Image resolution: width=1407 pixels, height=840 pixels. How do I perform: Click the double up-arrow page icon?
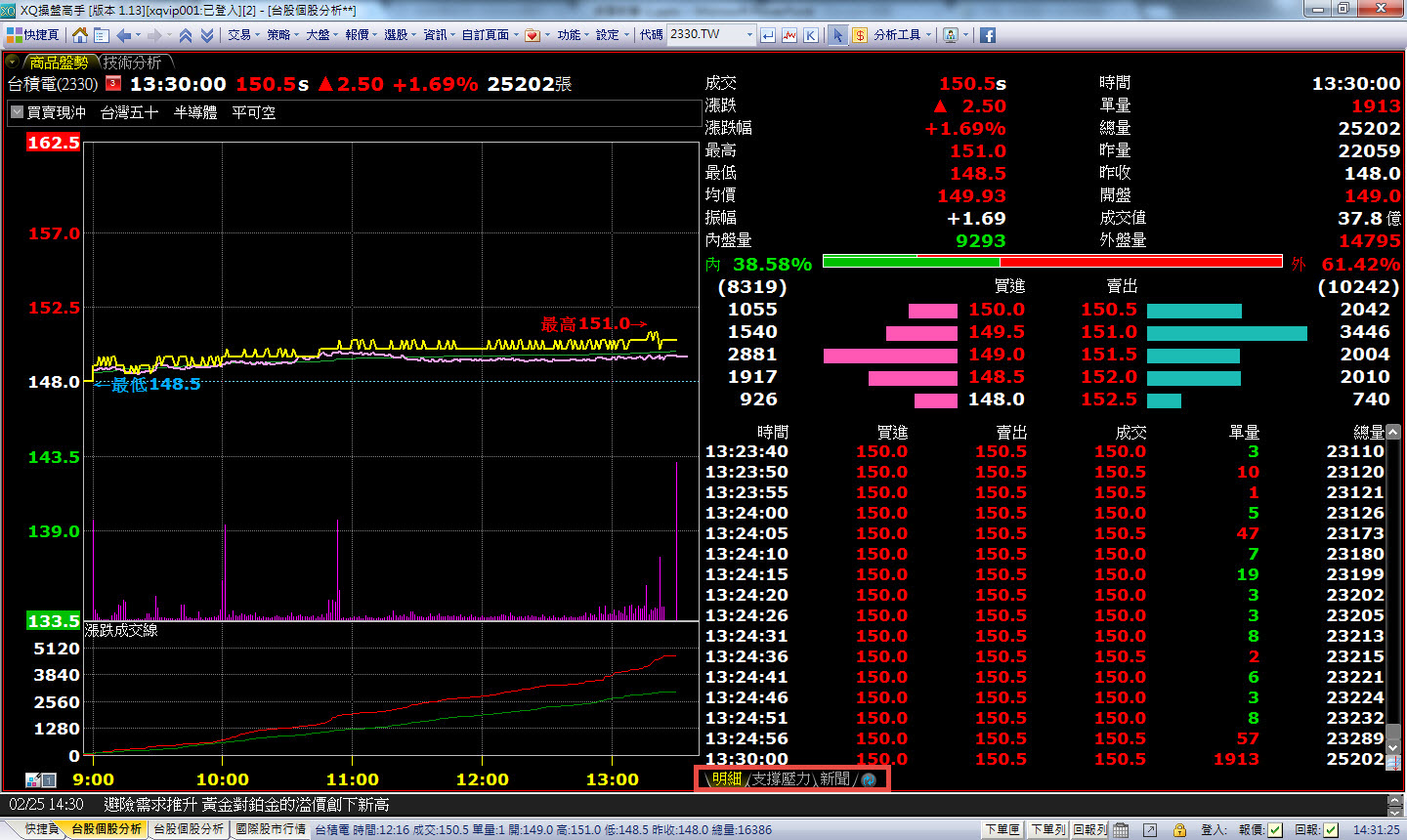coord(185,35)
